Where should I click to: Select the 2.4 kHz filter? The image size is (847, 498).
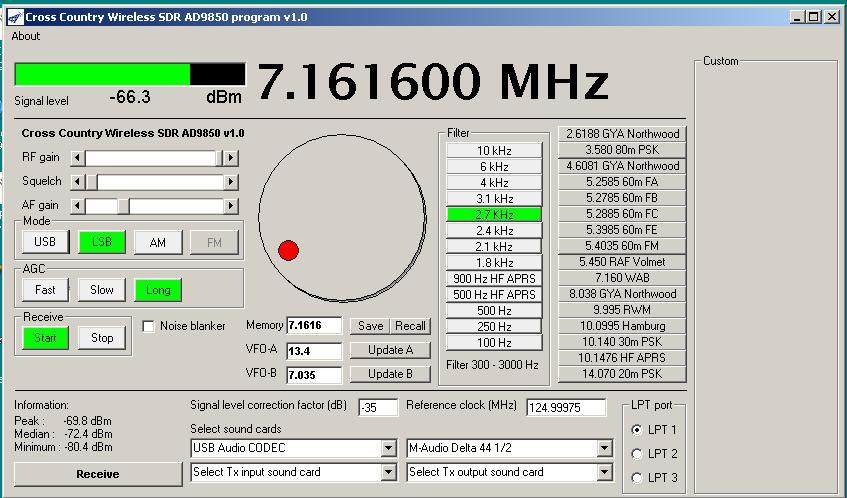coord(494,230)
